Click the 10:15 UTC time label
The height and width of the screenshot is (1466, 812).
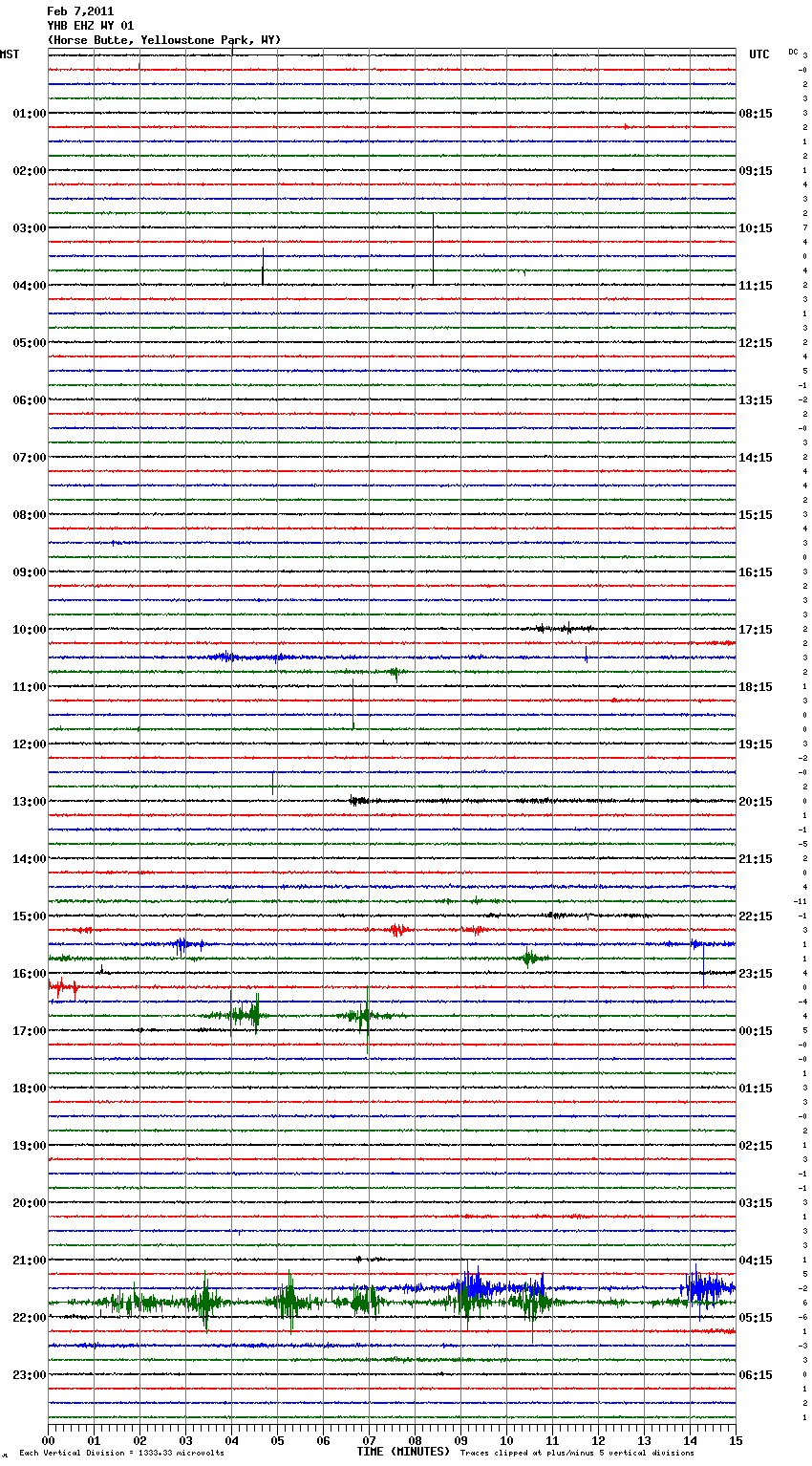coord(756,228)
